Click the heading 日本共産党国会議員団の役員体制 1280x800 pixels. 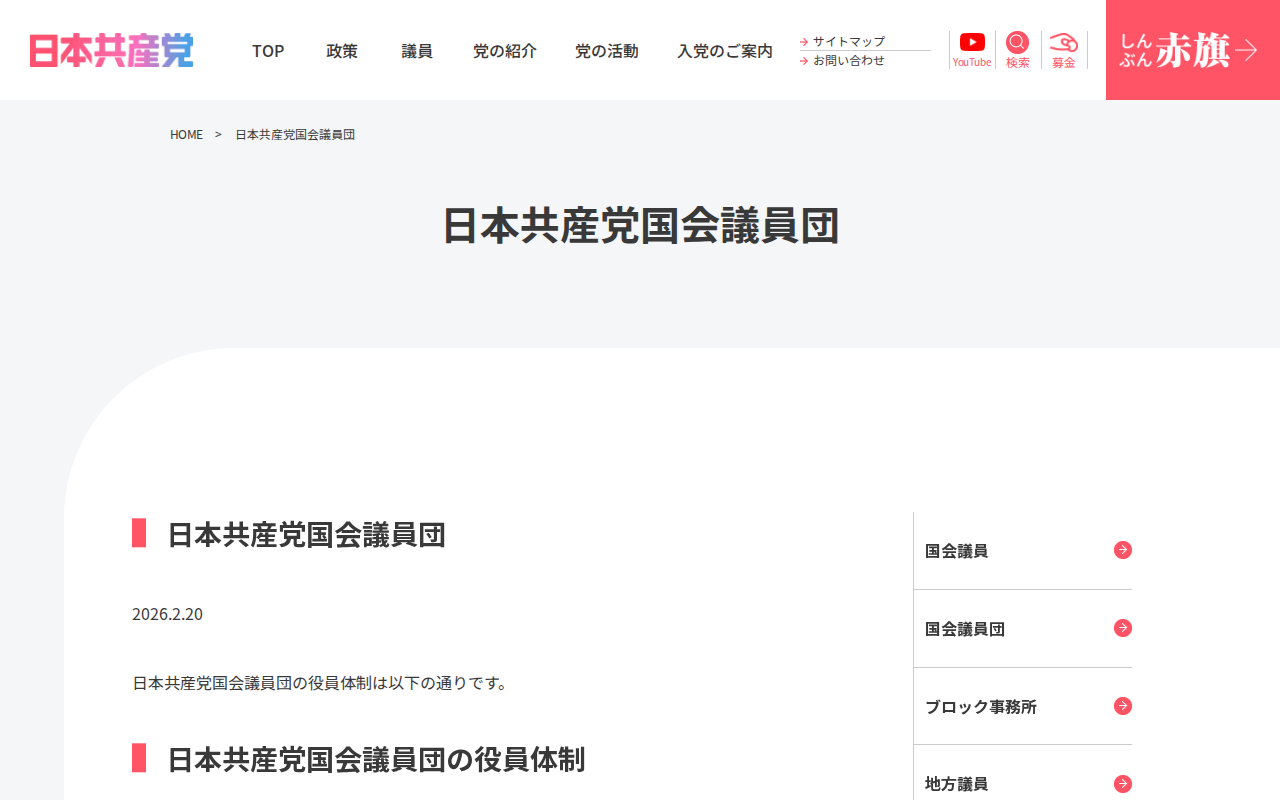pos(376,758)
